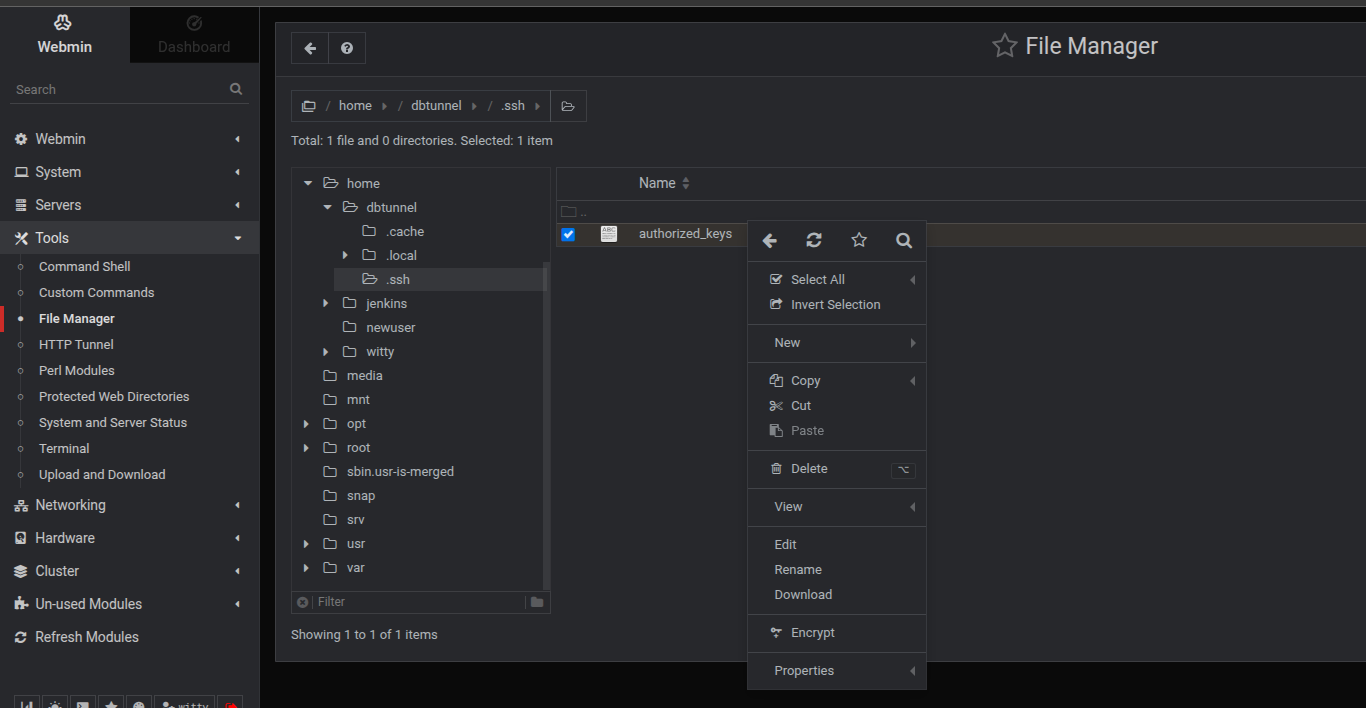
Task: Log out via the red icon in the bottom bar
Action: [x=231, y=703]
